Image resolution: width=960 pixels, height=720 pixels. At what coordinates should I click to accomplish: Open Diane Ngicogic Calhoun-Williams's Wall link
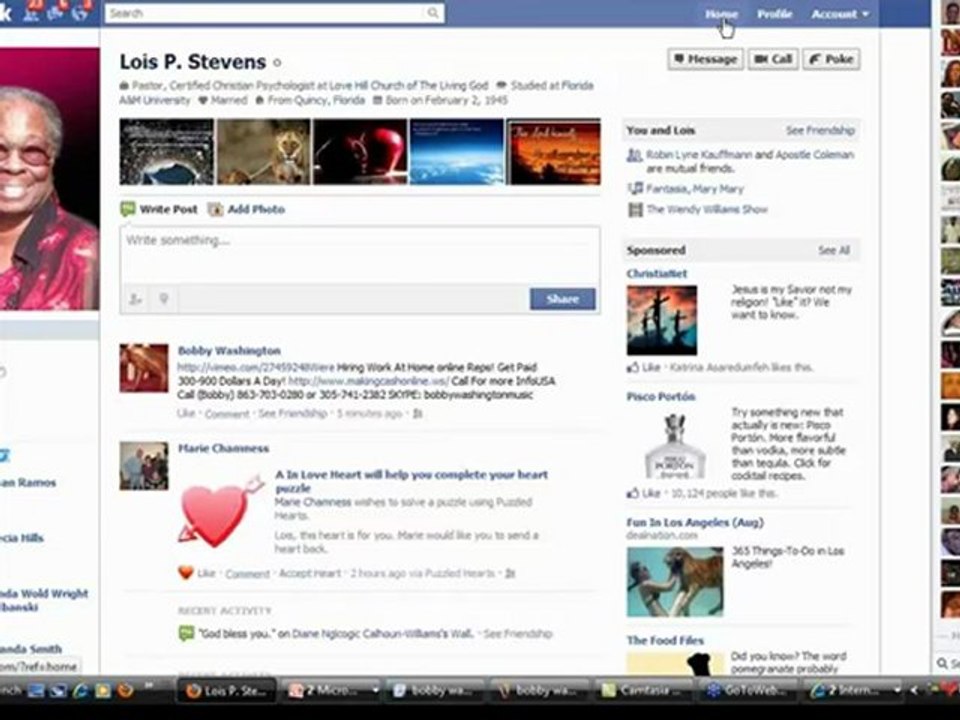[383, 634]
